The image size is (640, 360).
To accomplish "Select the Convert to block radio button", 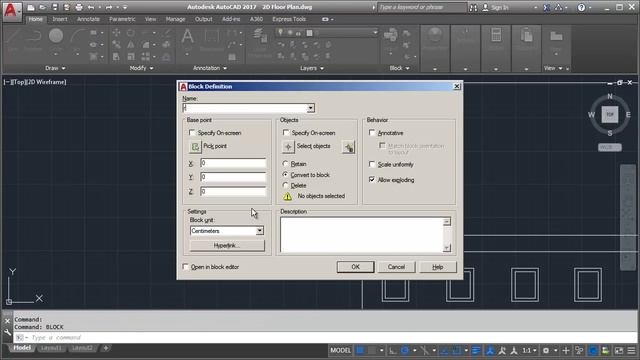I will tap(285, 174).
